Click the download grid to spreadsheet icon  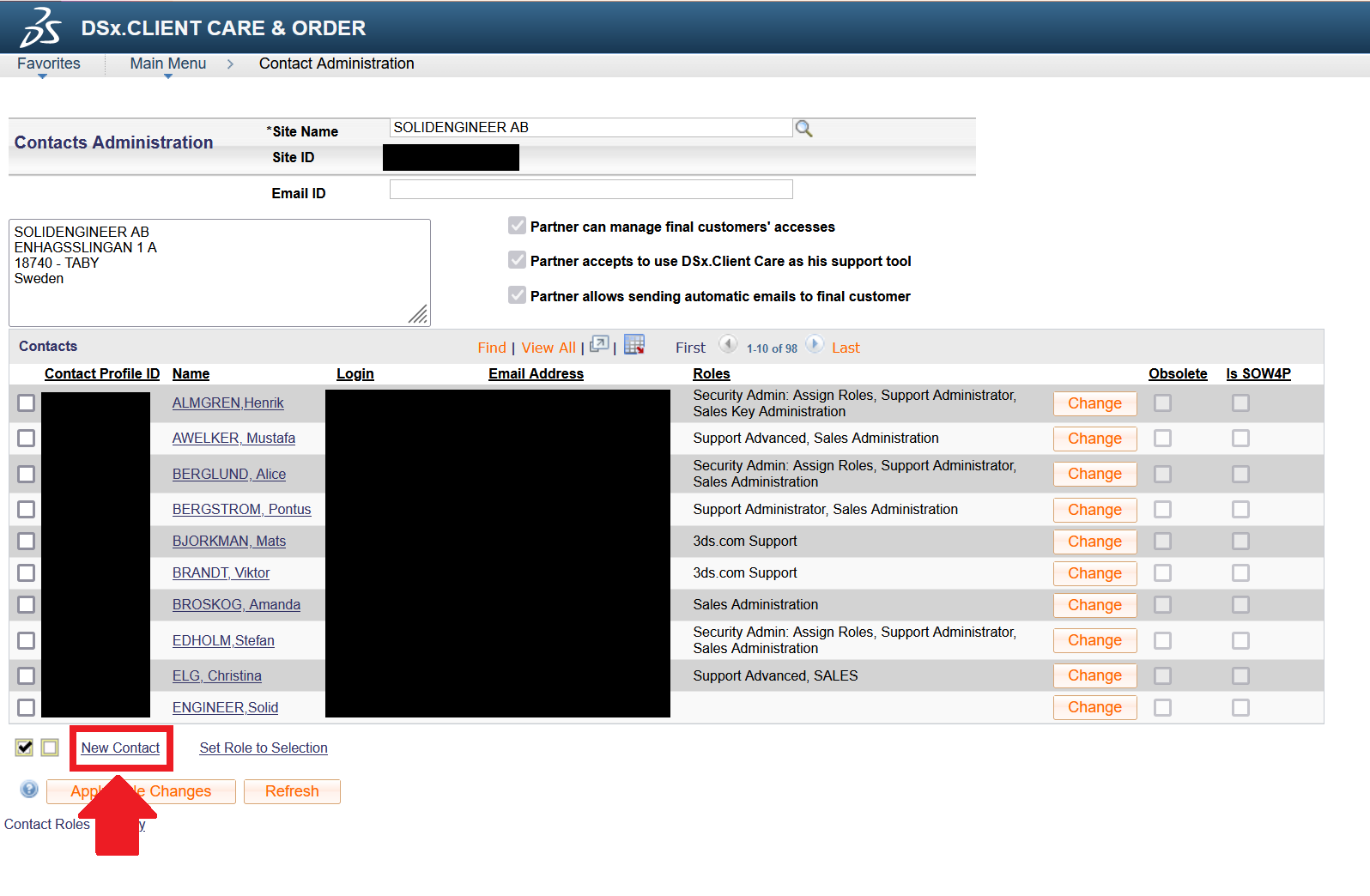634,345
